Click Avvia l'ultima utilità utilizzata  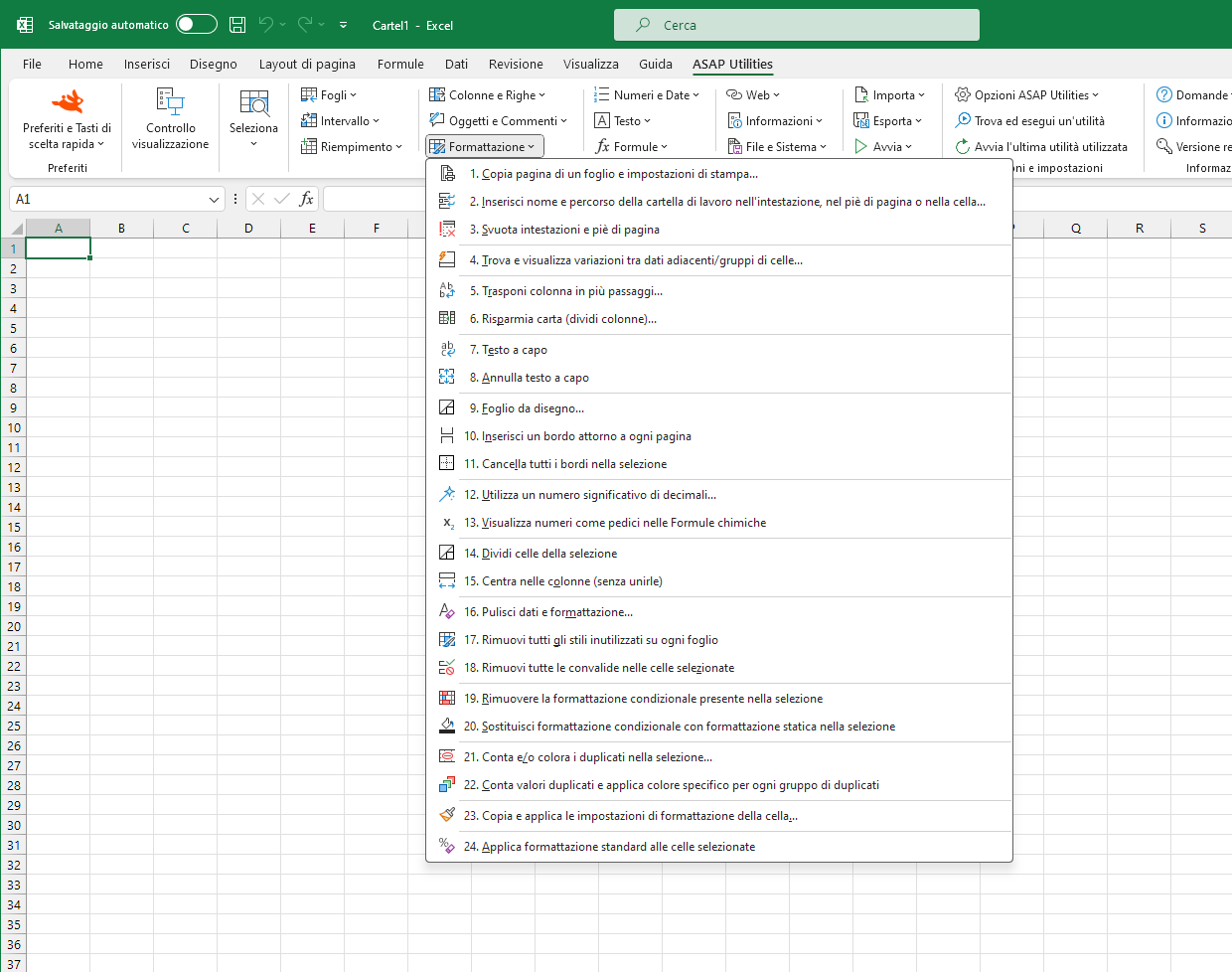coord(1041,147)
